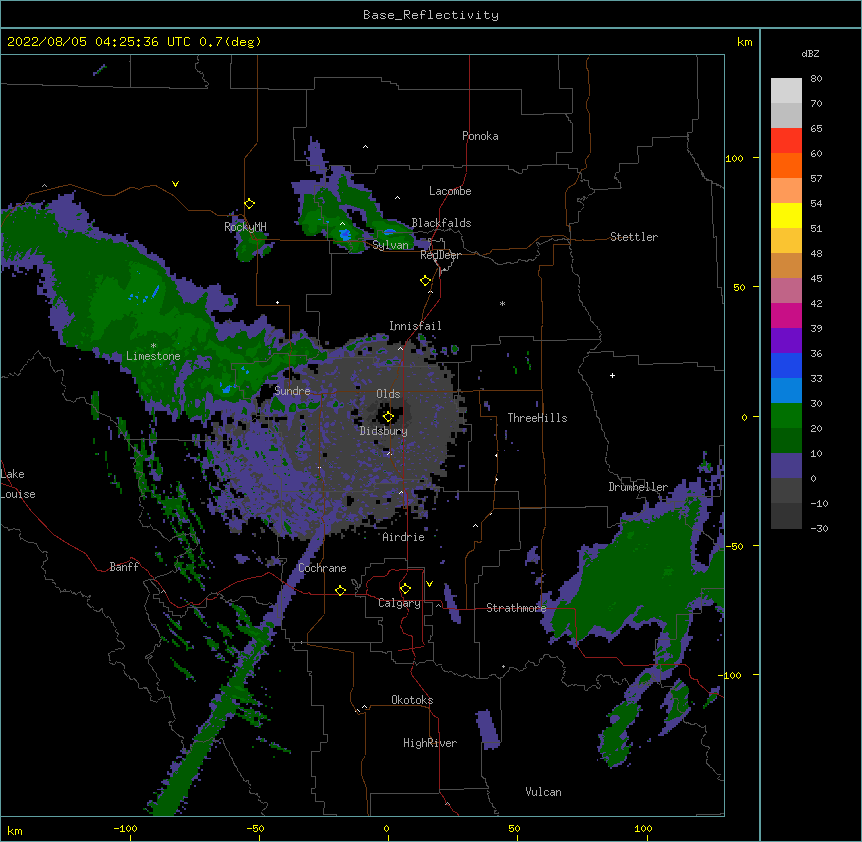The height and width of the screenshot is (842, 862).
Task: Click the white asterisk marker east of Innisfail
Action: 502,304
